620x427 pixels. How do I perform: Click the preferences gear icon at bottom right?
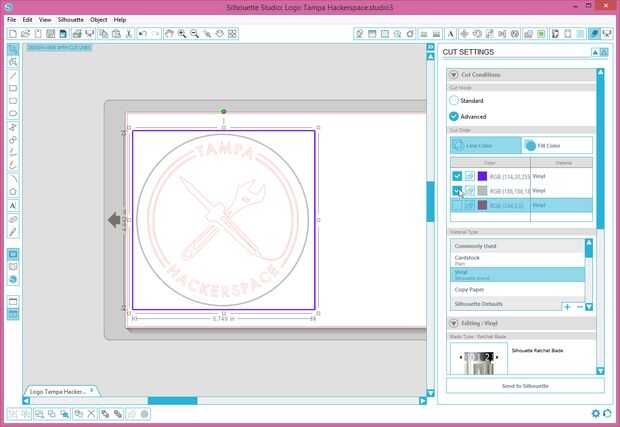tap(595, 414)
